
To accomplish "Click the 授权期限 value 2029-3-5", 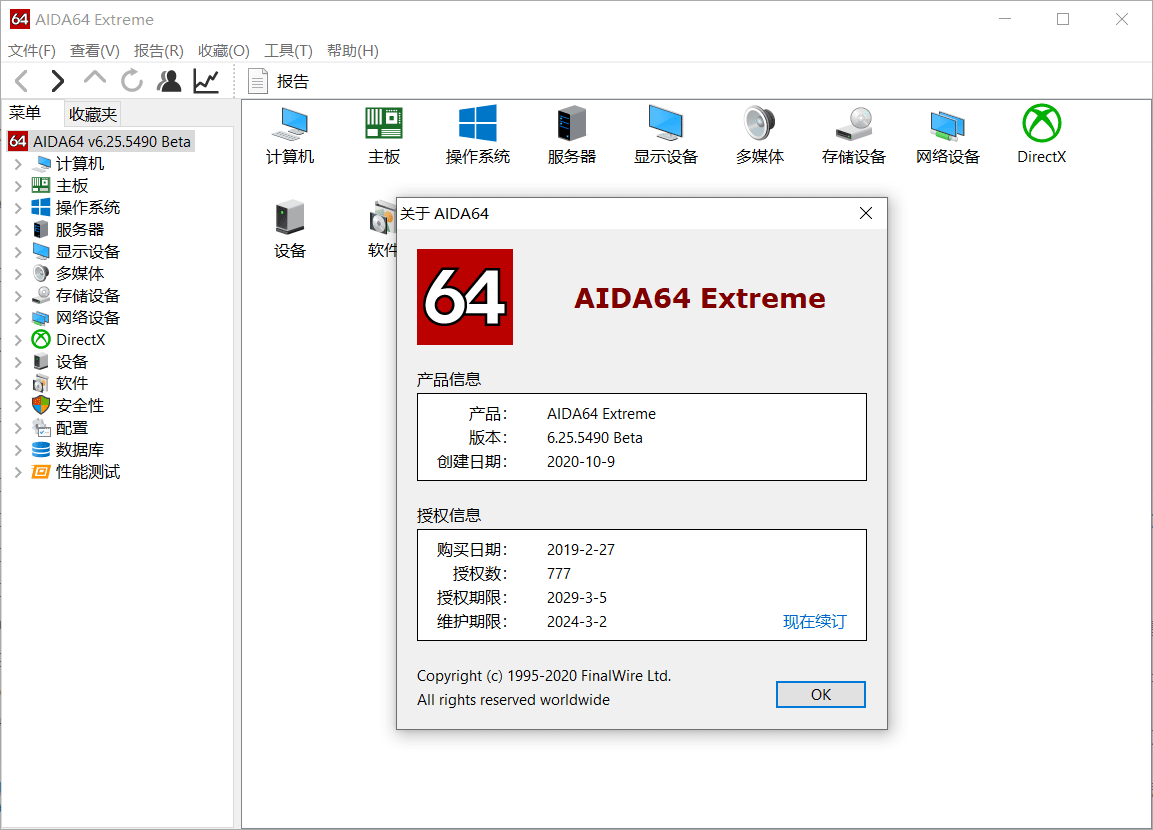I will [x=576, y=598].
